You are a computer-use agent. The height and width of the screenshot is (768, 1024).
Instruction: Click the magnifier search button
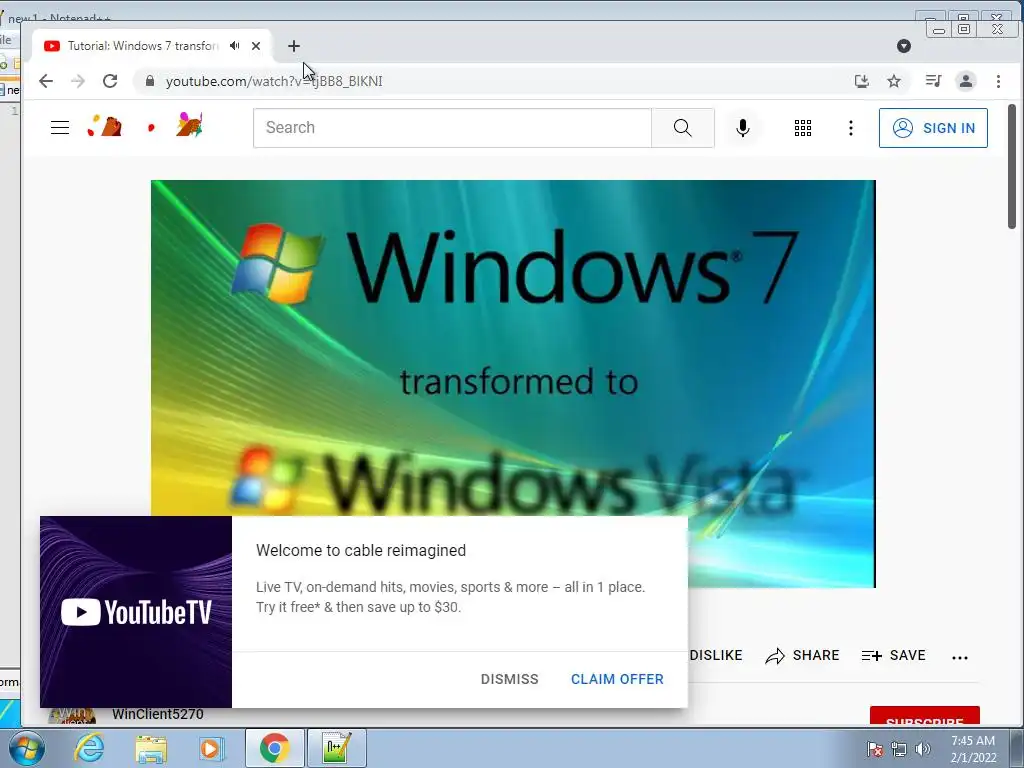[682, 127]
